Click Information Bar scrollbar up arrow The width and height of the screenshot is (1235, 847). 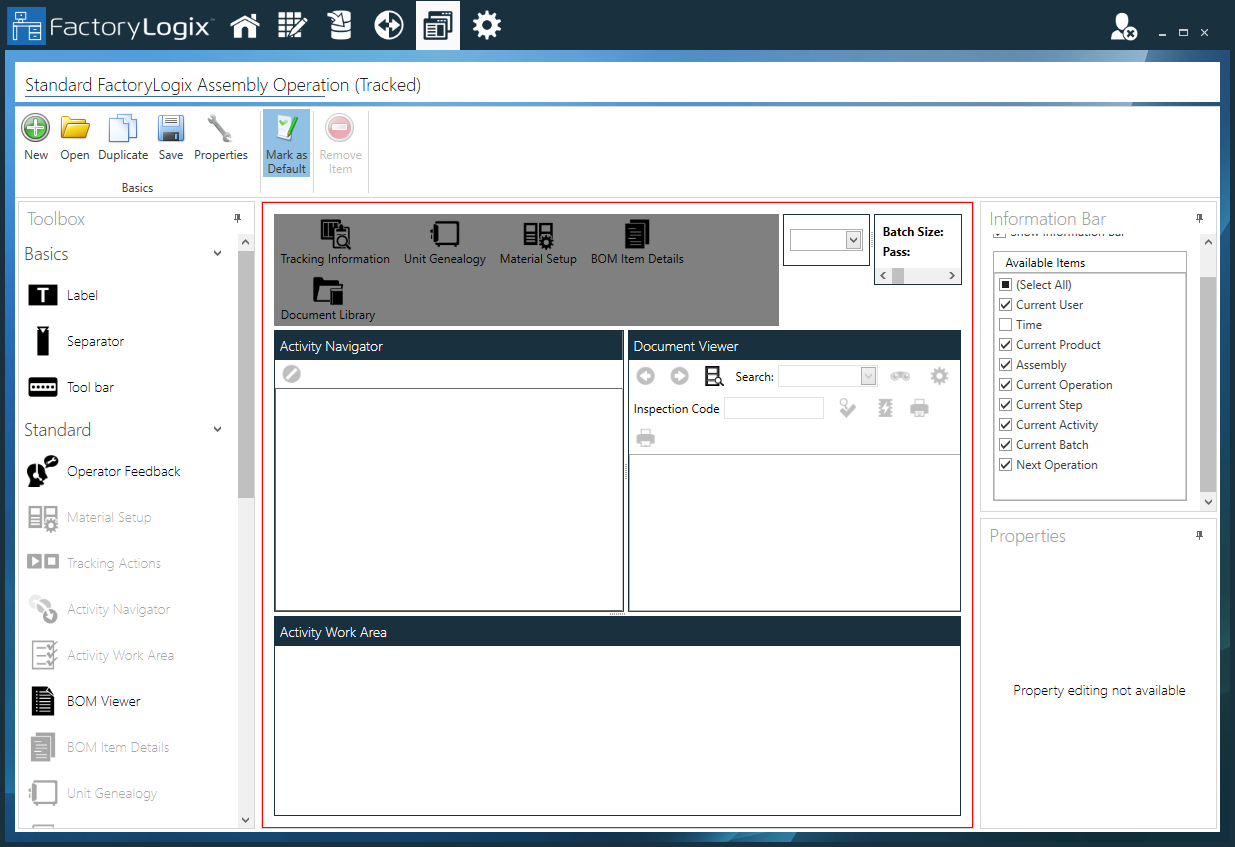(x=1209, y=242)
